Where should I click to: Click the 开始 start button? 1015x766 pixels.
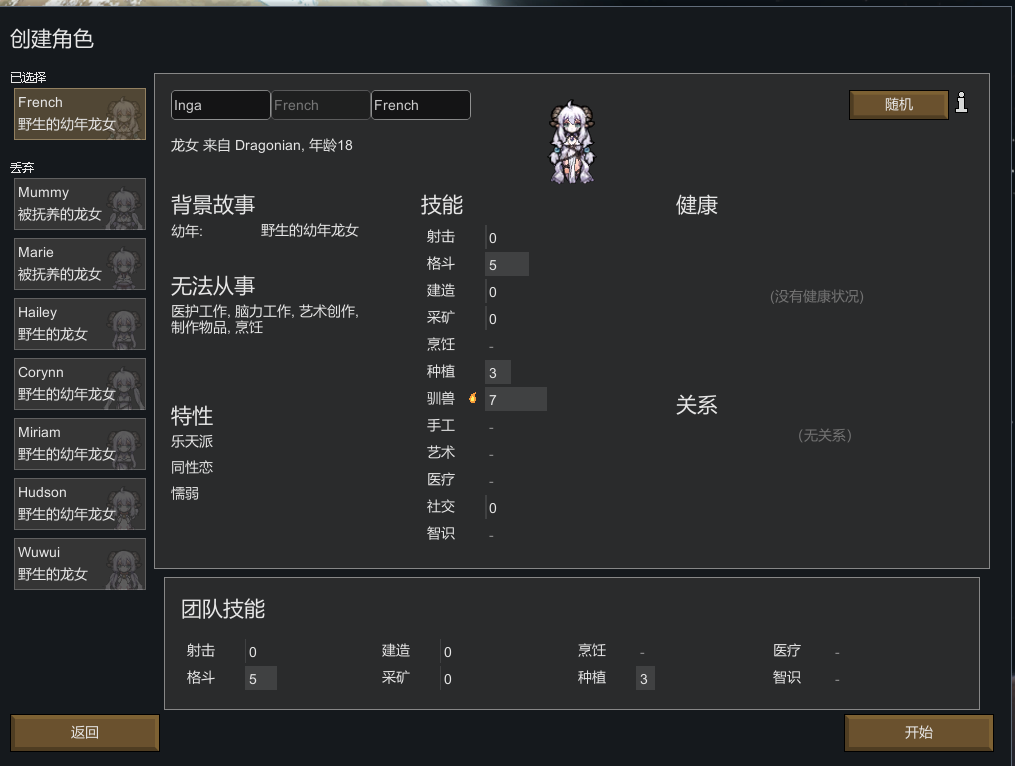click(919, 732)
